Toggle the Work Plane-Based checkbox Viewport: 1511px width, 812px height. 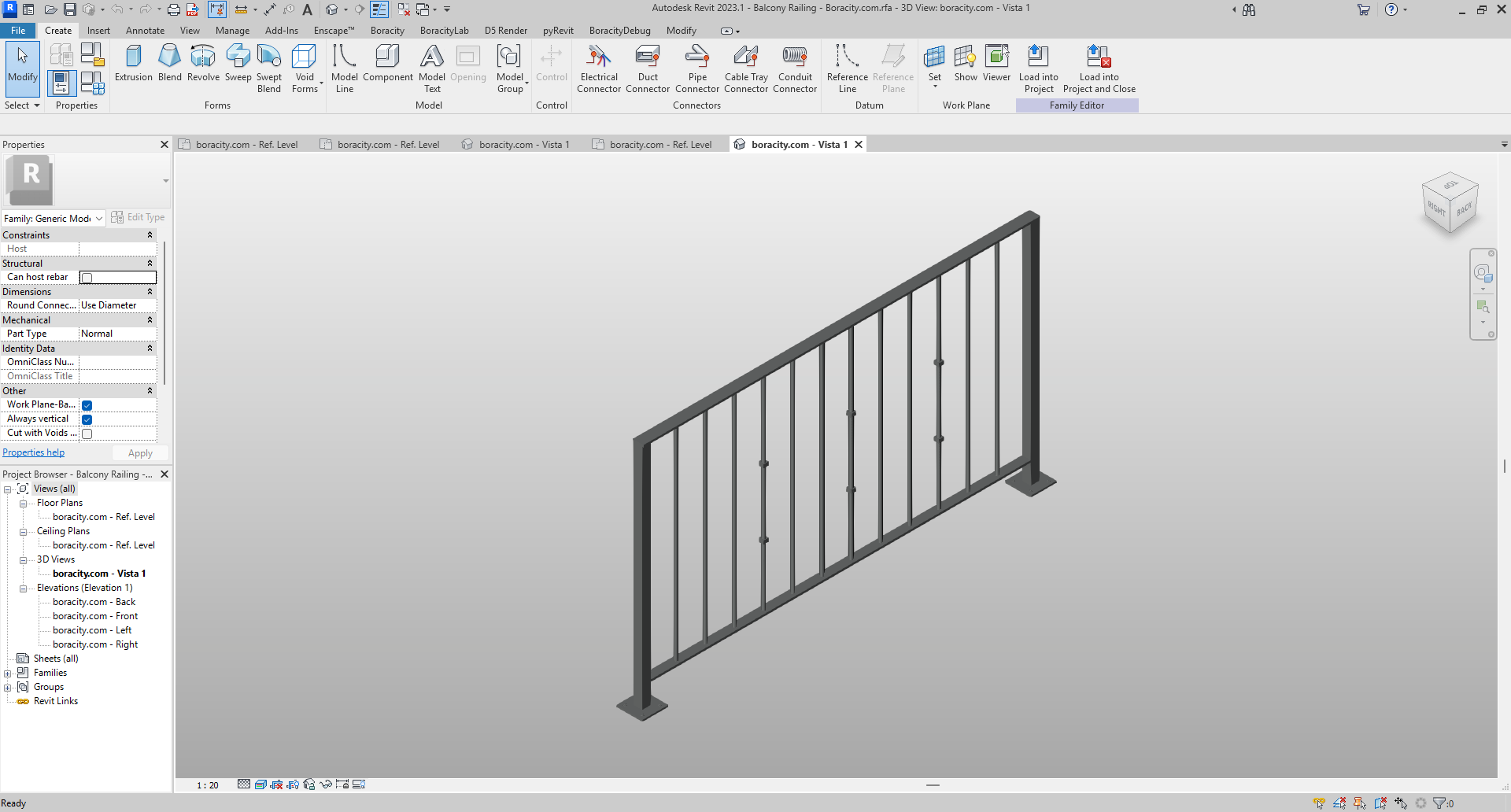[x=87, y=405]
